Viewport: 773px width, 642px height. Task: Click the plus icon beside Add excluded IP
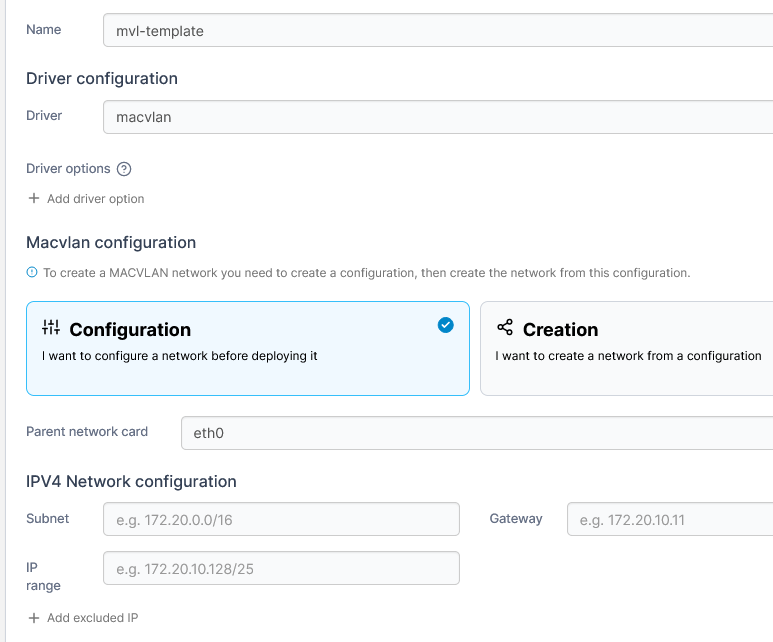tap(34, 618)
